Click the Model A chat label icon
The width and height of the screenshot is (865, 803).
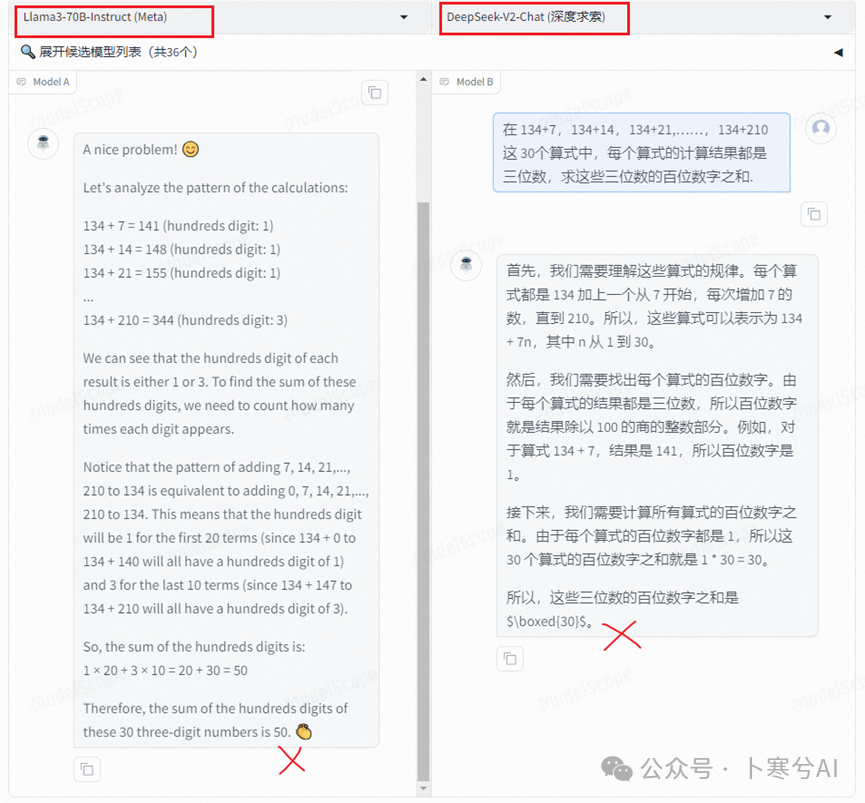pos(22,82)
